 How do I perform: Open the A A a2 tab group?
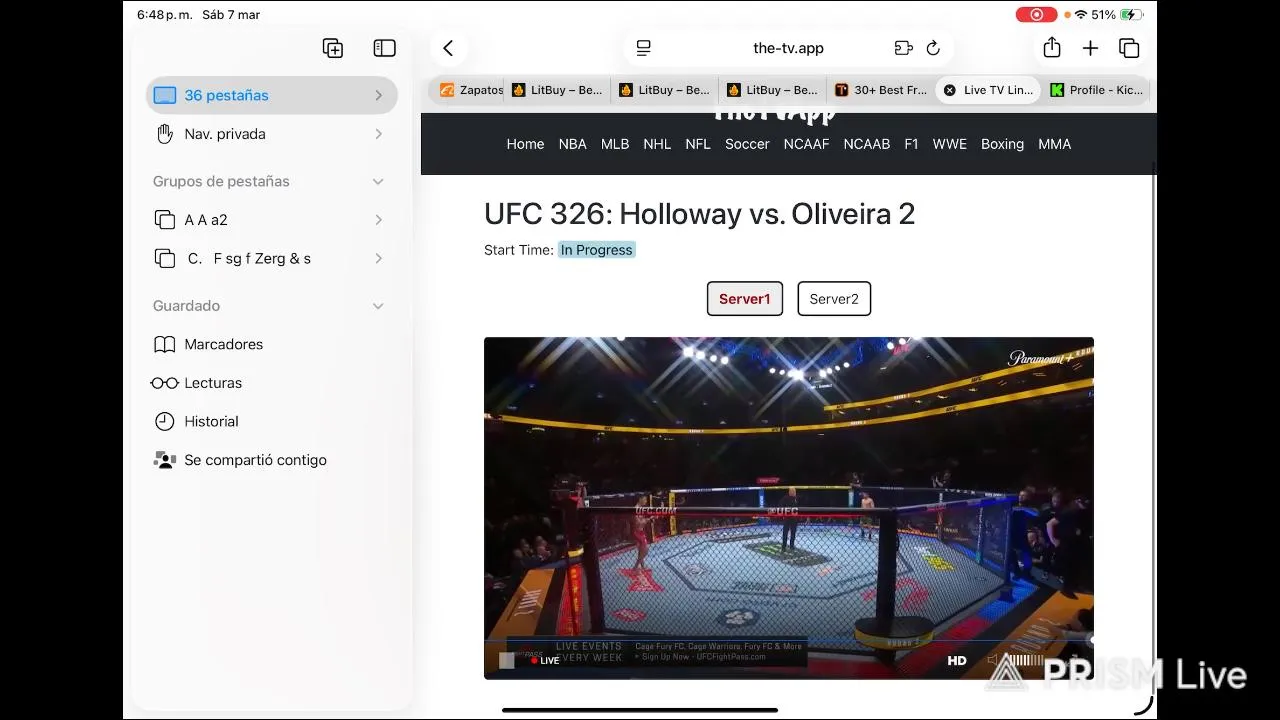pos(271,220)
